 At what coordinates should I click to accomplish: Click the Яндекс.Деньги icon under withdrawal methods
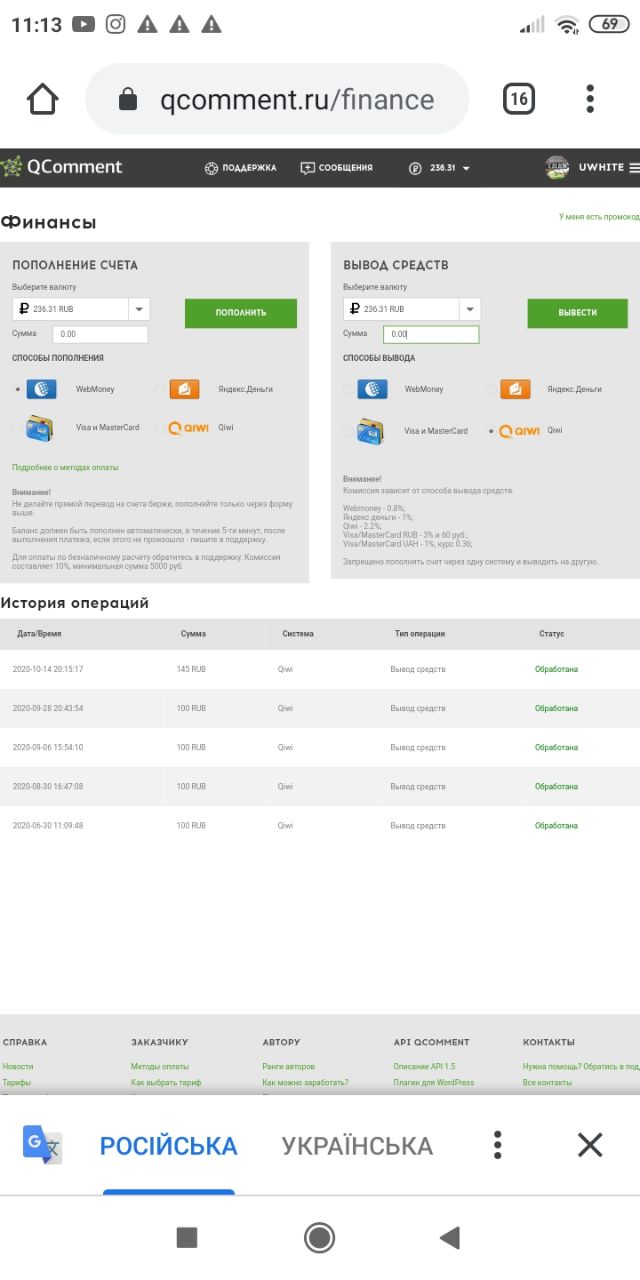[515, 389]
